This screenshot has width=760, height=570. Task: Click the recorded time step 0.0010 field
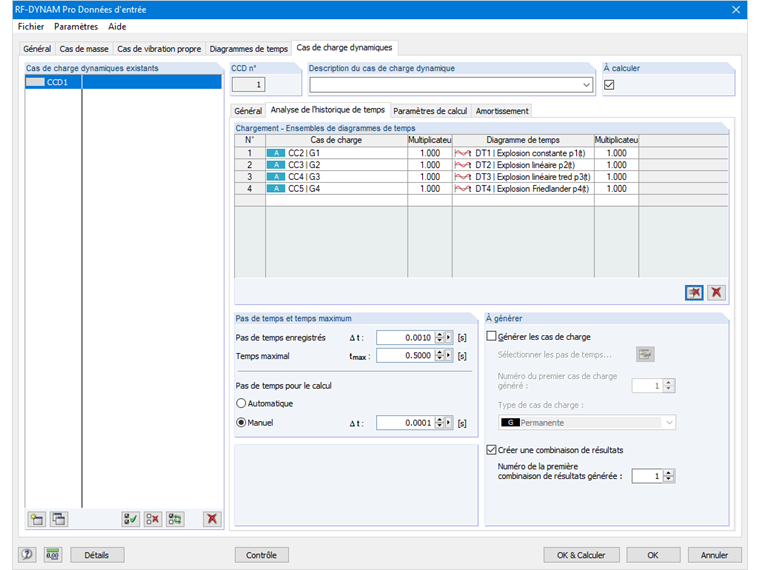[405, 337]
